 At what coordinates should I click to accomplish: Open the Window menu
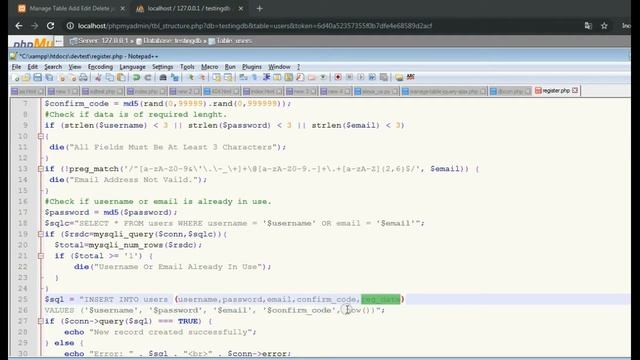coord(279,67)
